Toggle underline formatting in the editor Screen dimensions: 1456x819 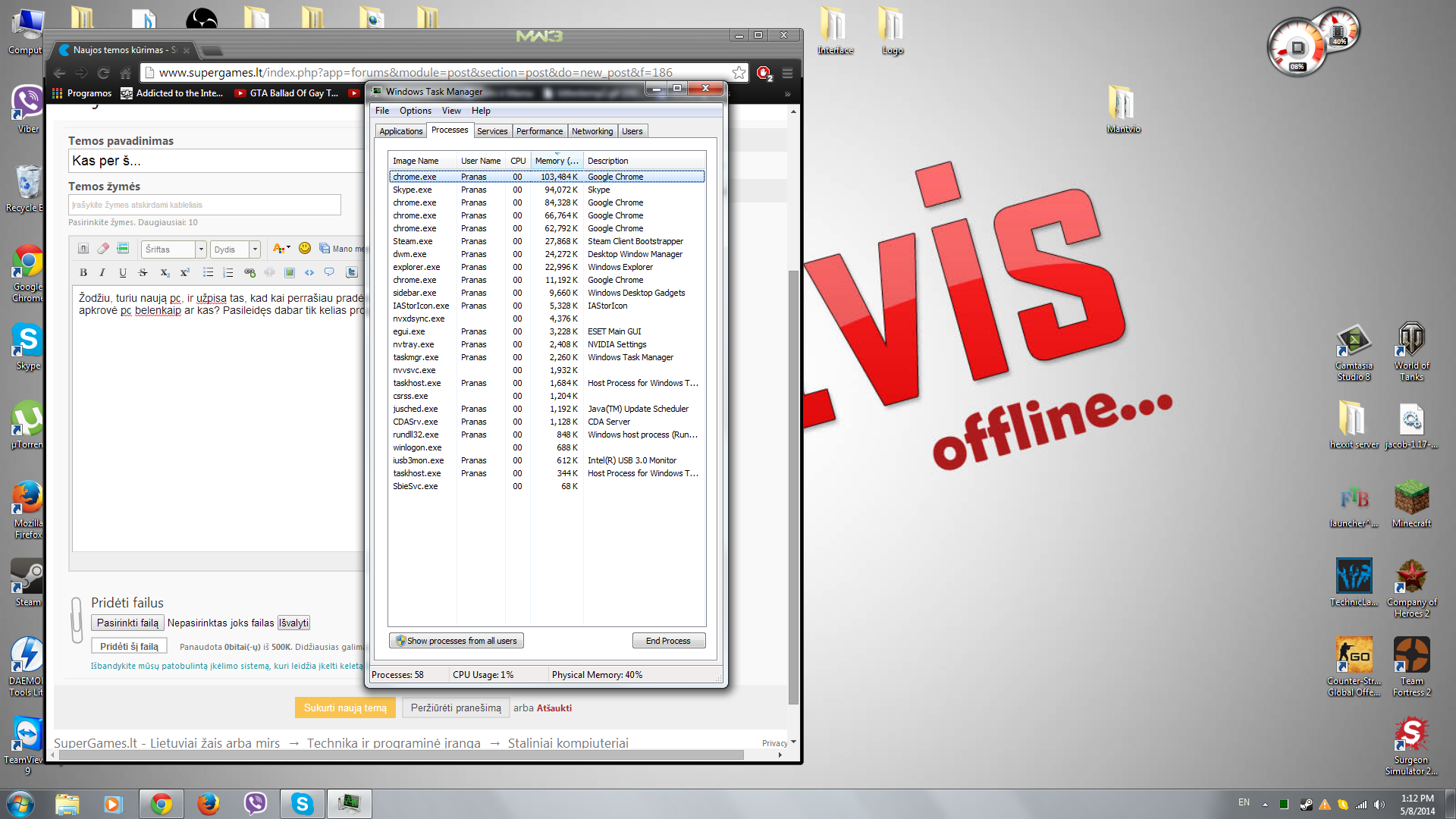tap(123, 272)
